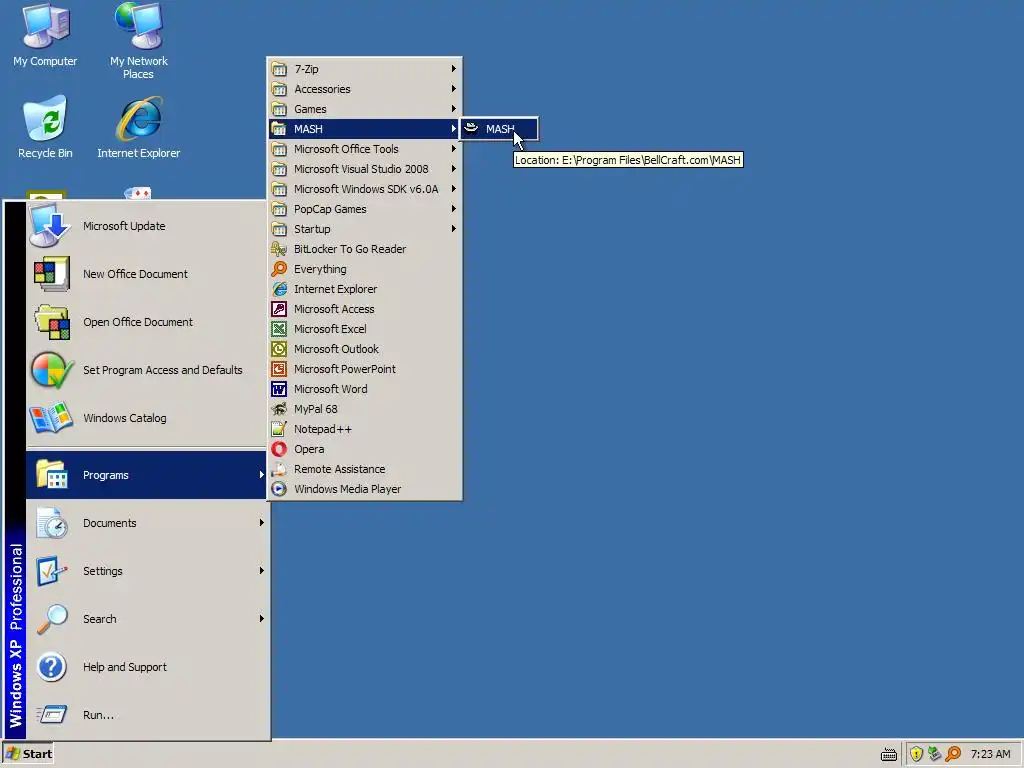Click the BitLocker To Go Reader label
1024x768 pixels.
(350, 249)
